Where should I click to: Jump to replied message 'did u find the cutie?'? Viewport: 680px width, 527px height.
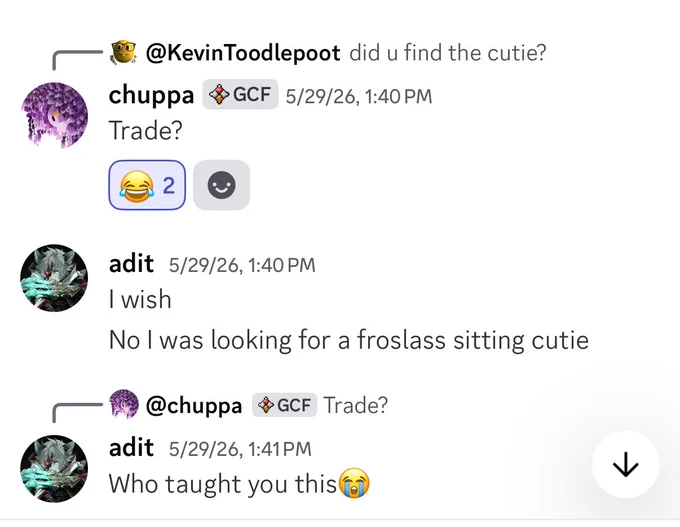coord(448,53)
